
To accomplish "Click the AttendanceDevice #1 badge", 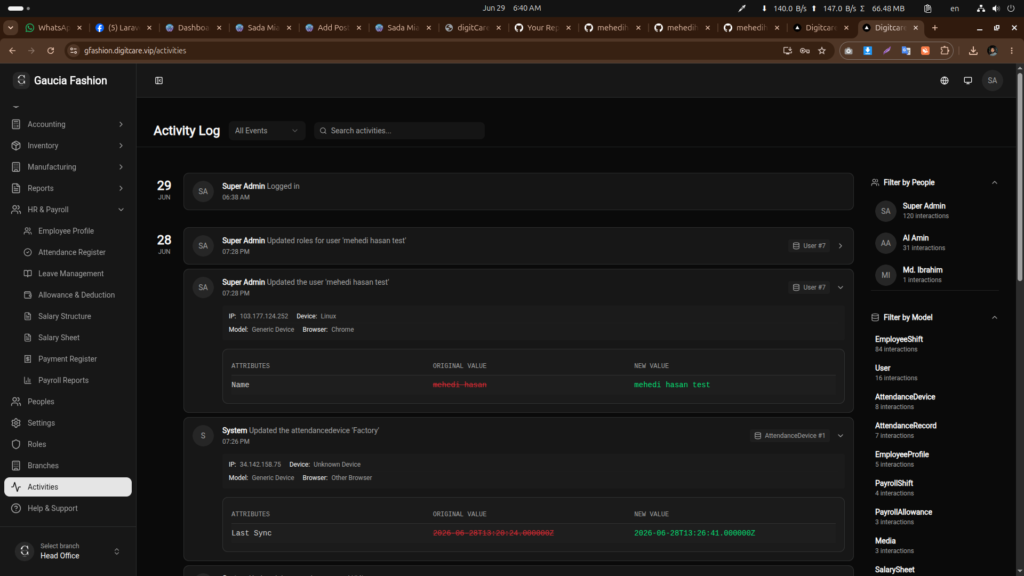I will pos(790,436).
